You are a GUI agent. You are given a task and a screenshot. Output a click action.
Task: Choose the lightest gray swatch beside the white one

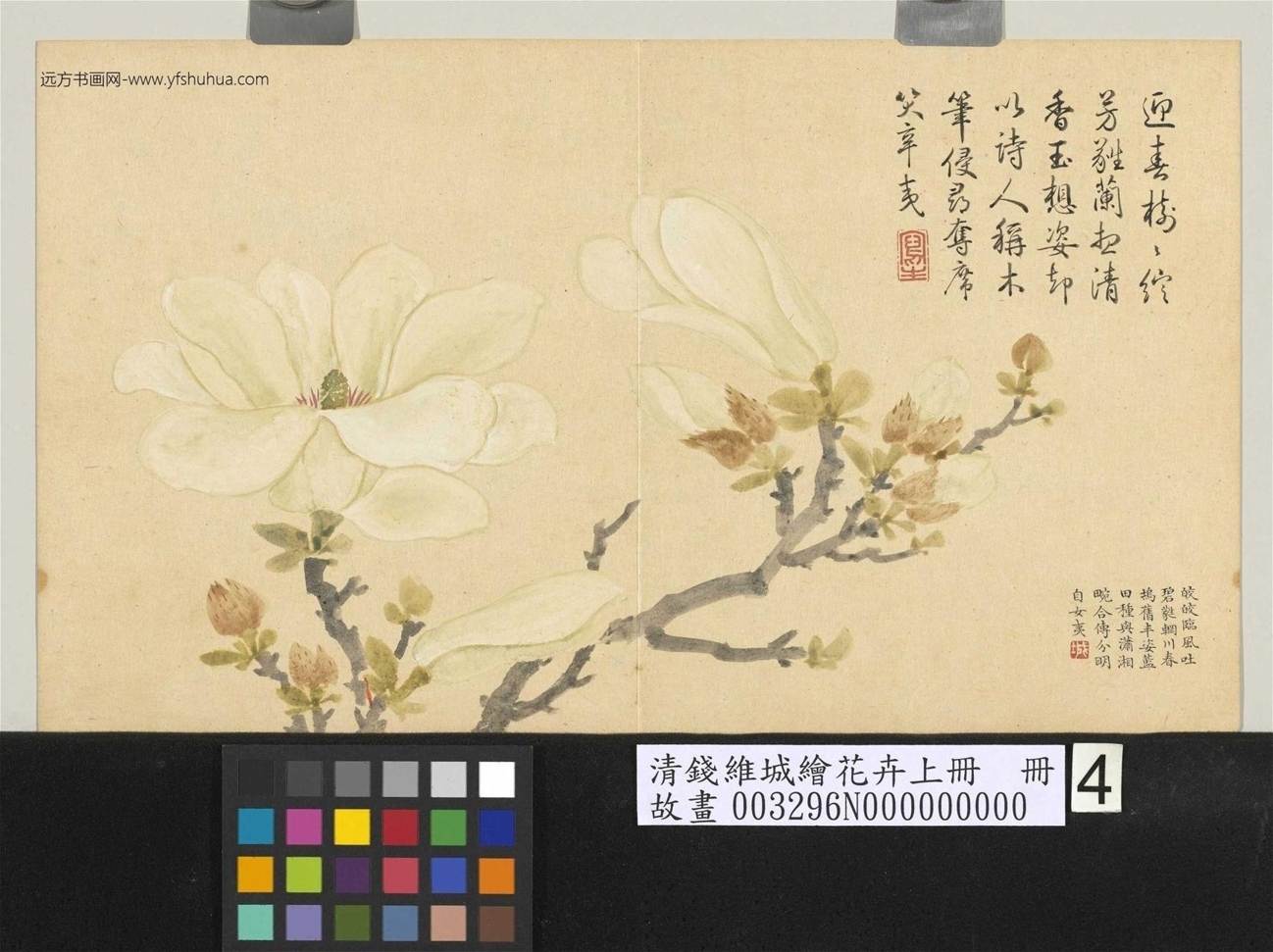(x=449, y=779)
